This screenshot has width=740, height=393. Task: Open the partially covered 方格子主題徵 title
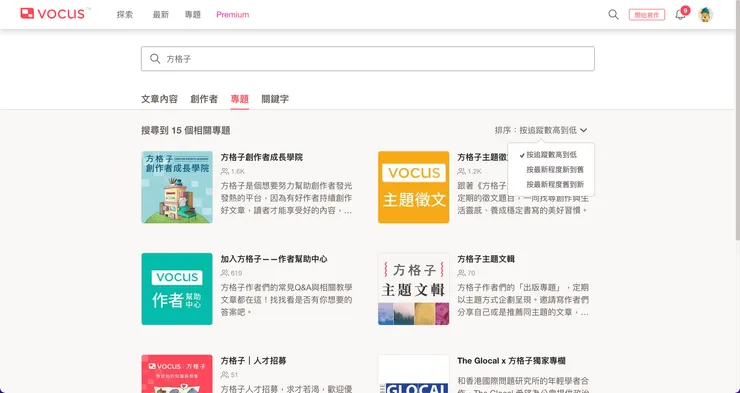482,158
